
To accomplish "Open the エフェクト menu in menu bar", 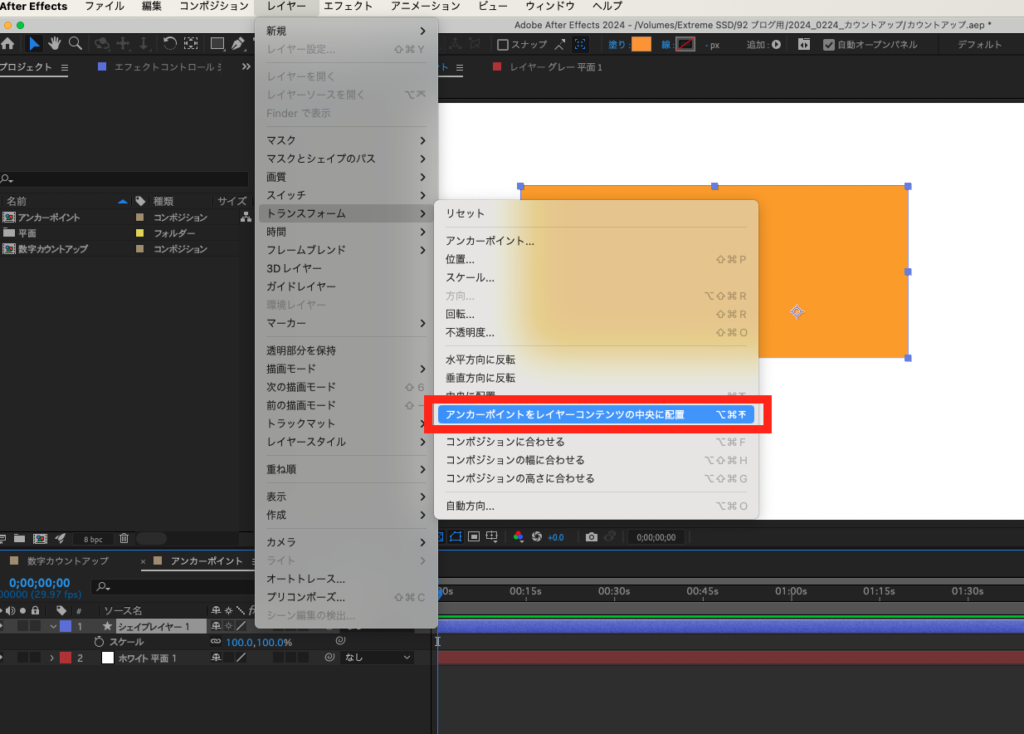I will click(x=348, y=6).
